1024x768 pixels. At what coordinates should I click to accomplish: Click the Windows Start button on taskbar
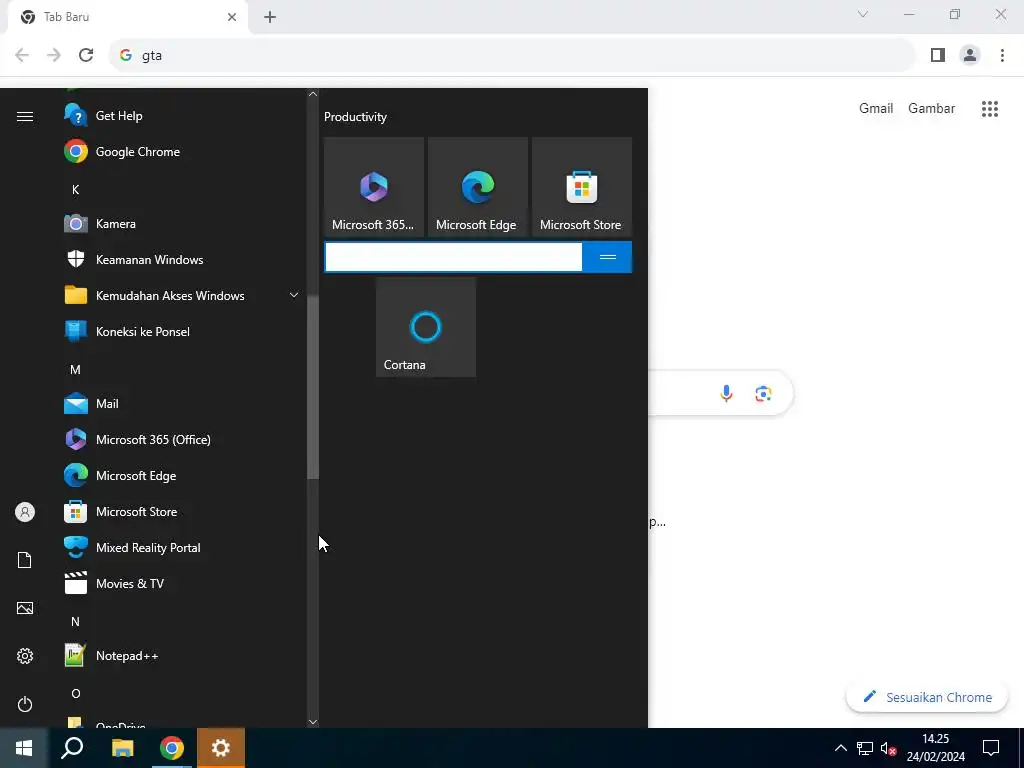tap(24, 748)
